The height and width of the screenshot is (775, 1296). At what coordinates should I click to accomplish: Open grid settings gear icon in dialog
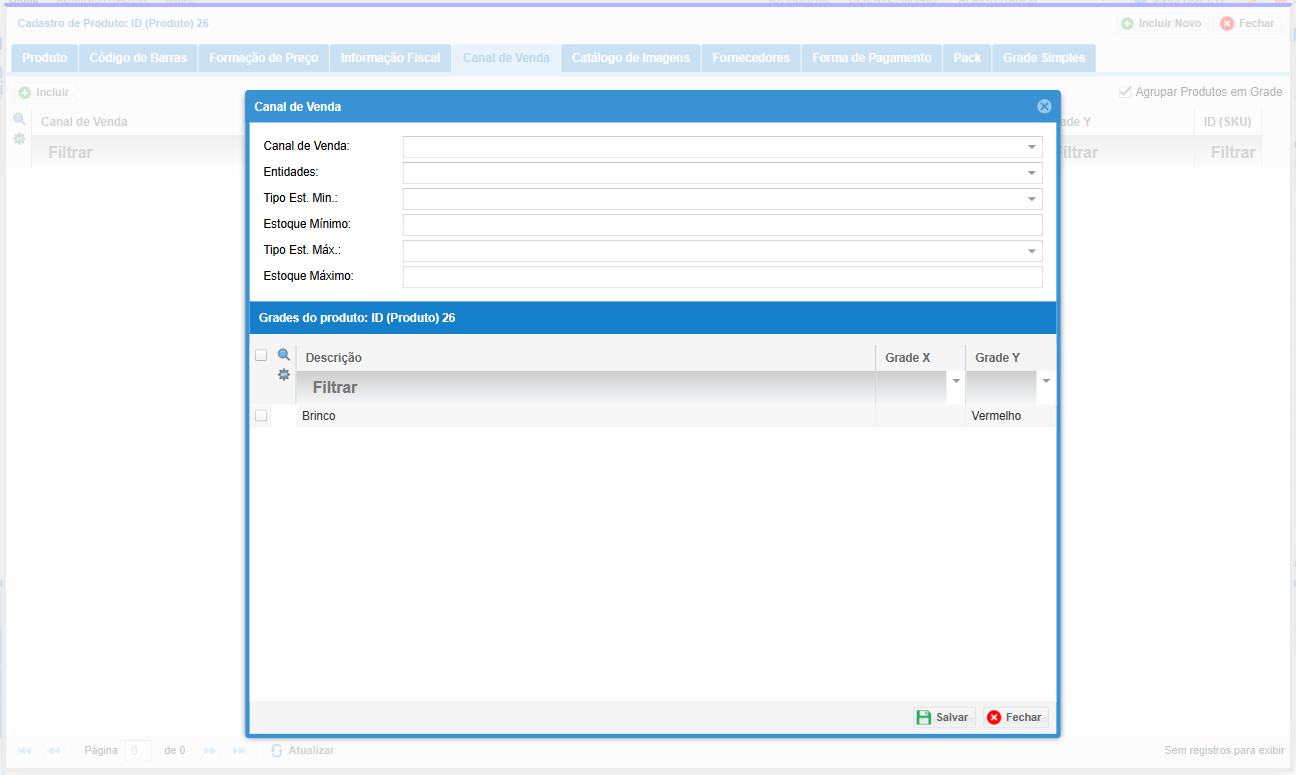[284, 374]
